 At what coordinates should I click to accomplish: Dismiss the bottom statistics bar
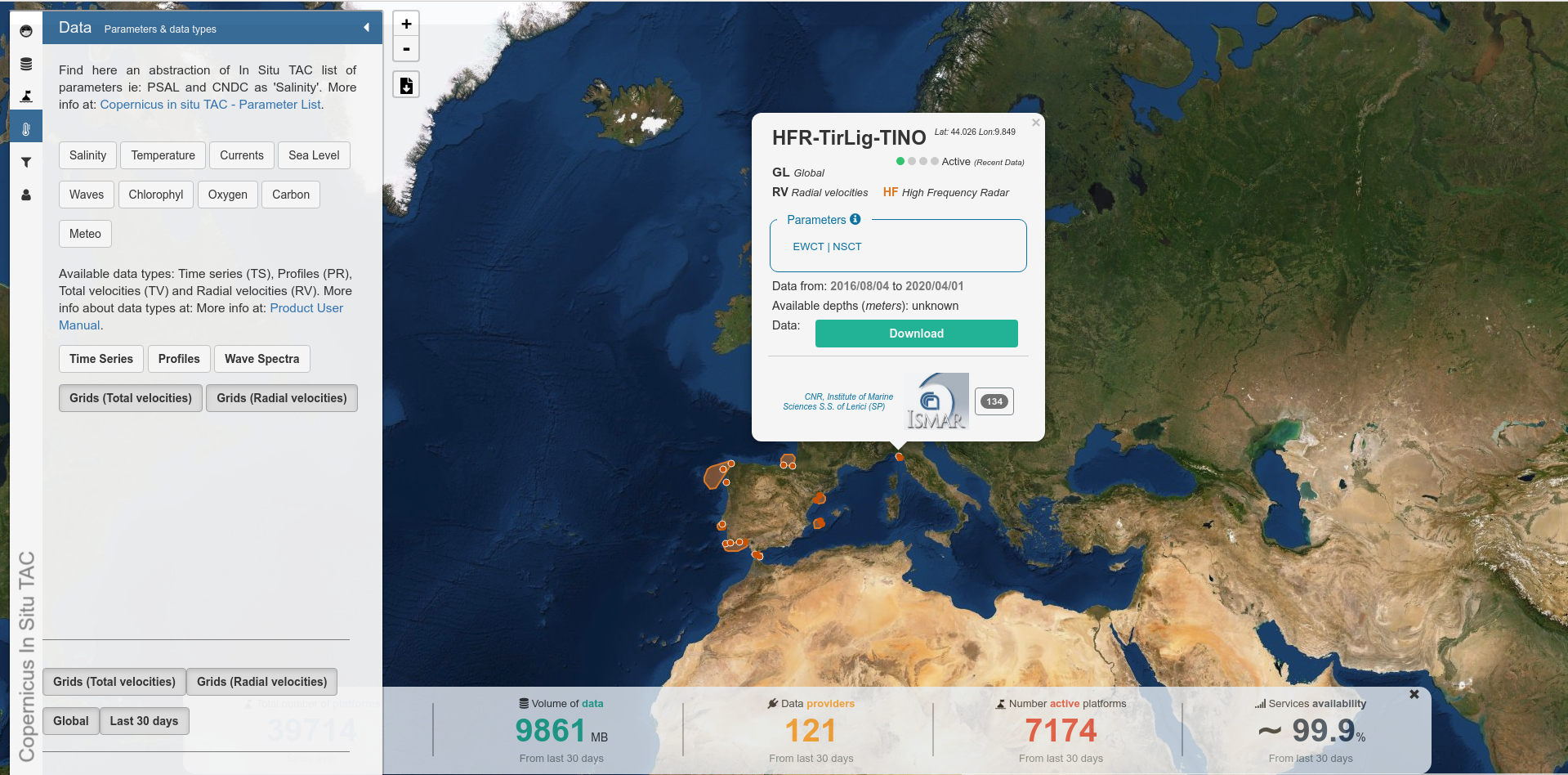[1414, 694]
